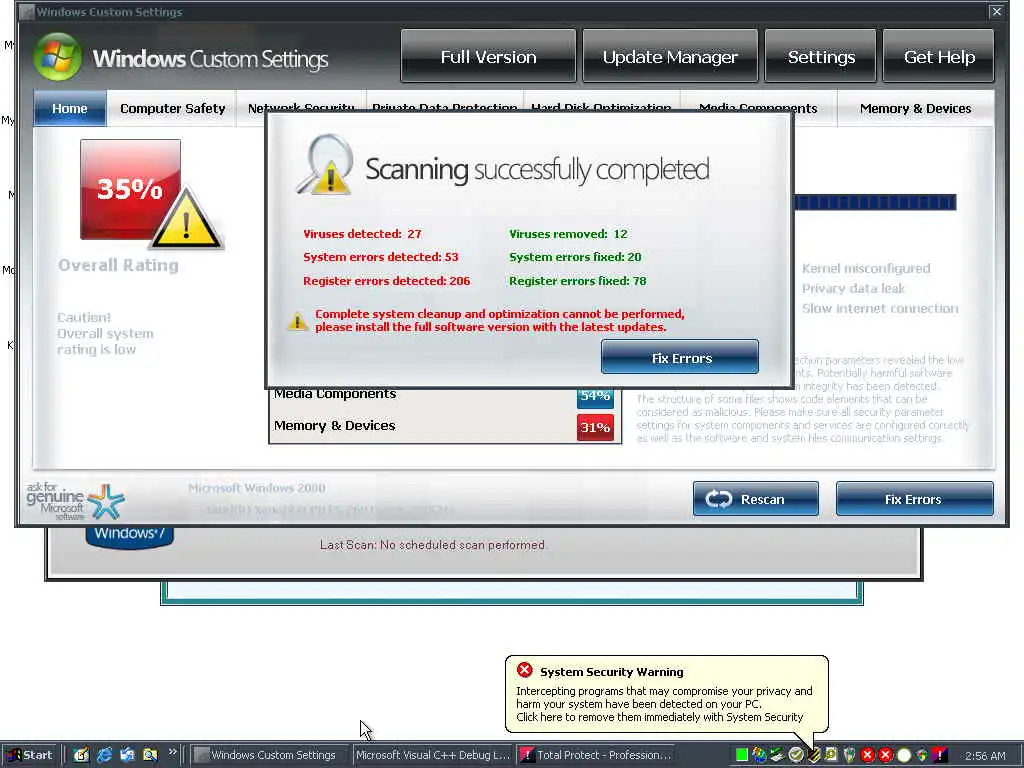Switch to Computer Safety tab
This screenshot has height=768, width=1024.
(172, 108)
